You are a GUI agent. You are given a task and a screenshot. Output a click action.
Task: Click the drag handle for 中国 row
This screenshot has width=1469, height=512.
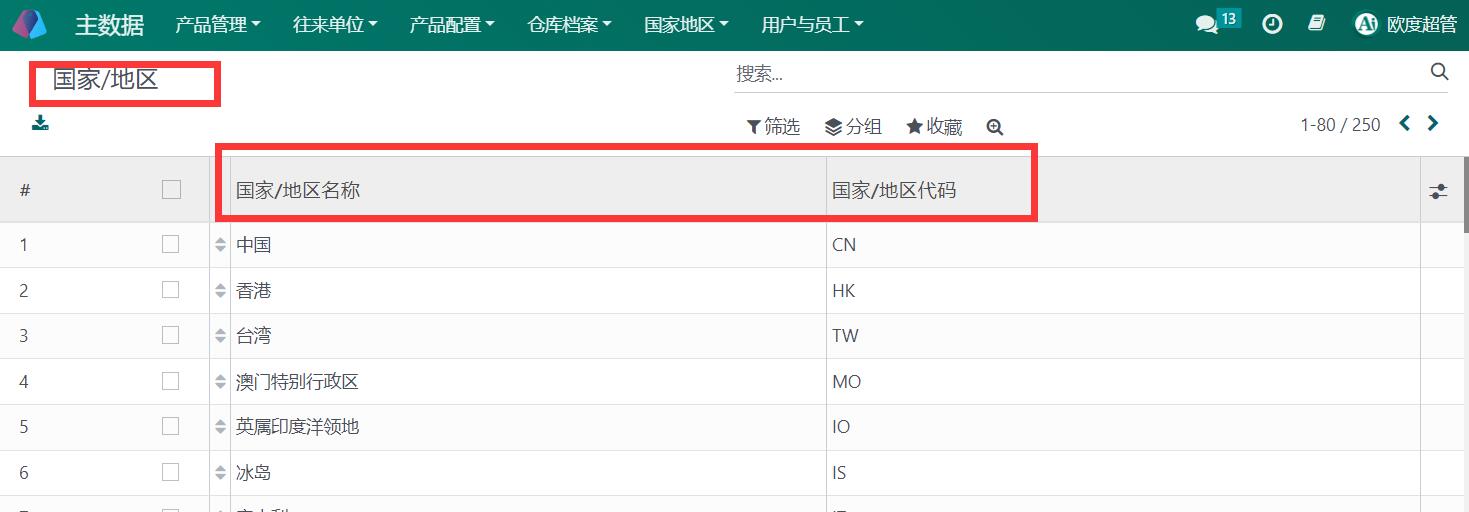click(x=221, y=245)
